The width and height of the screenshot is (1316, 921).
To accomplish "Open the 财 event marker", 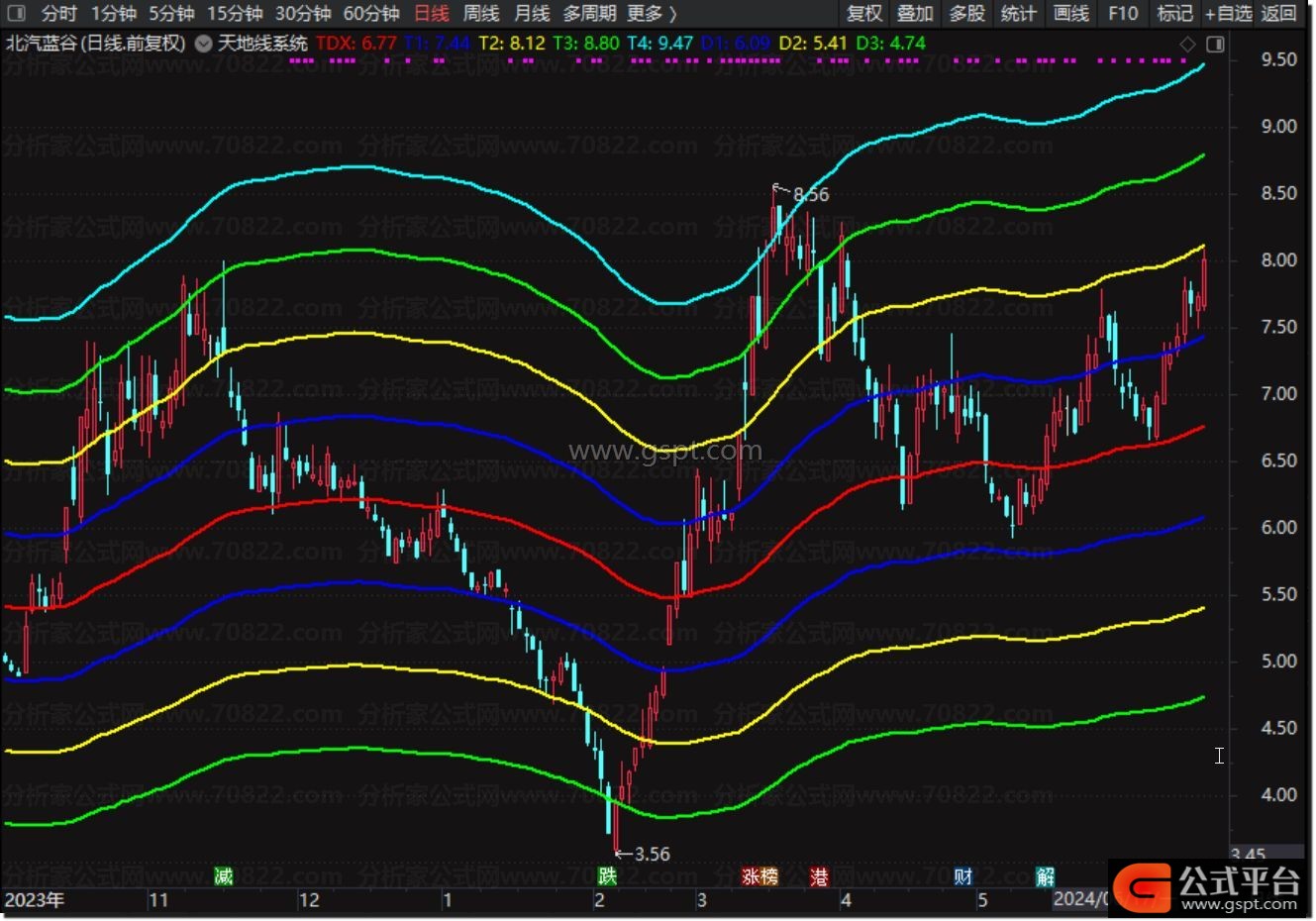I will coord(962,876).
